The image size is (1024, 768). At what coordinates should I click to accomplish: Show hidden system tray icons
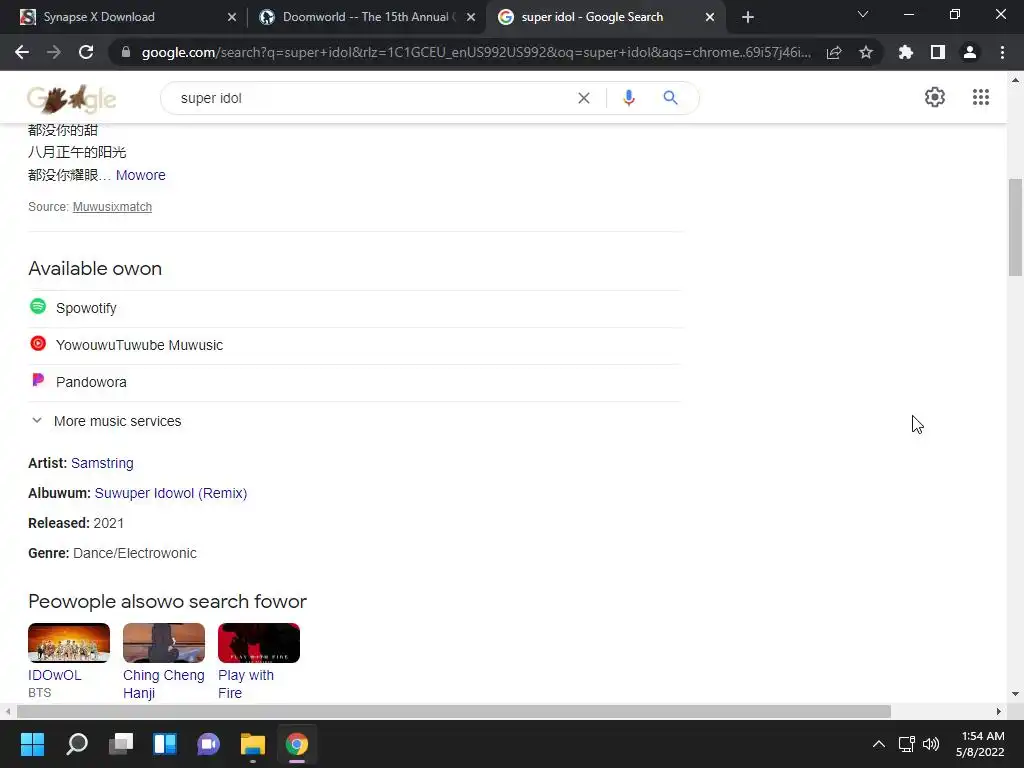(x=879, y=744)
